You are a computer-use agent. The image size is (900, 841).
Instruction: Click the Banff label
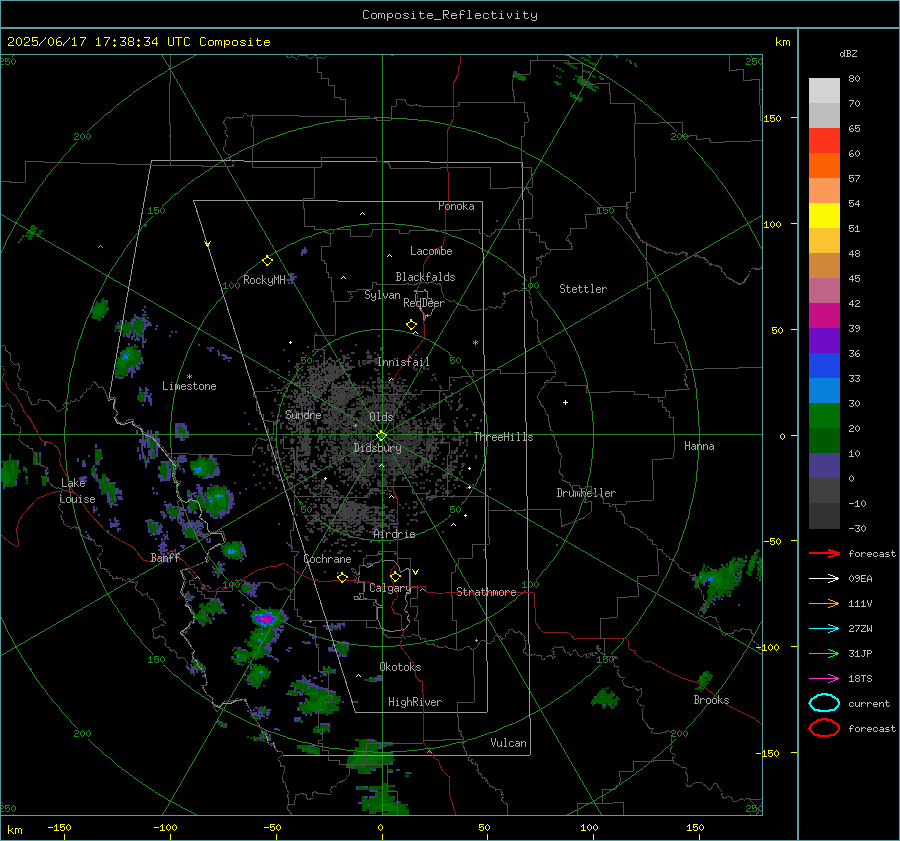pyautogui.click(x=165, y=557)
